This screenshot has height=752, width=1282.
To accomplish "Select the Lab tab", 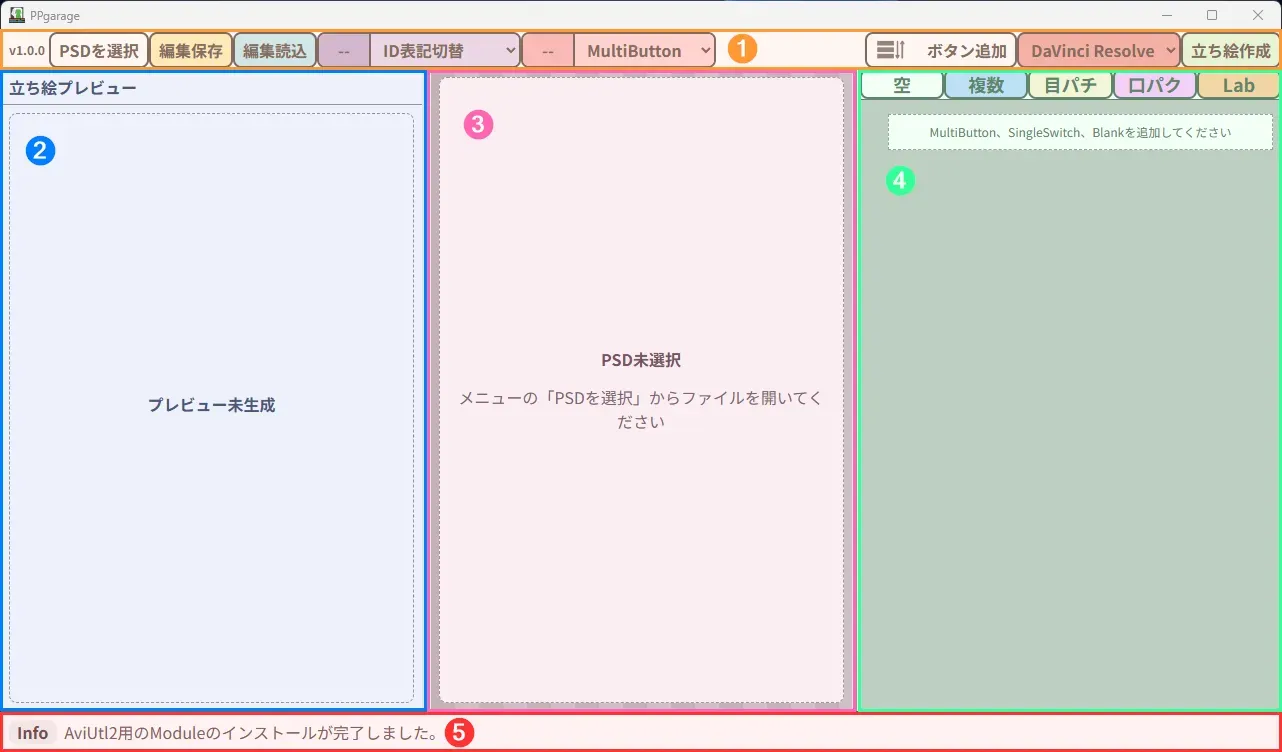I will pyautogui.click(x=1238, y=85).
